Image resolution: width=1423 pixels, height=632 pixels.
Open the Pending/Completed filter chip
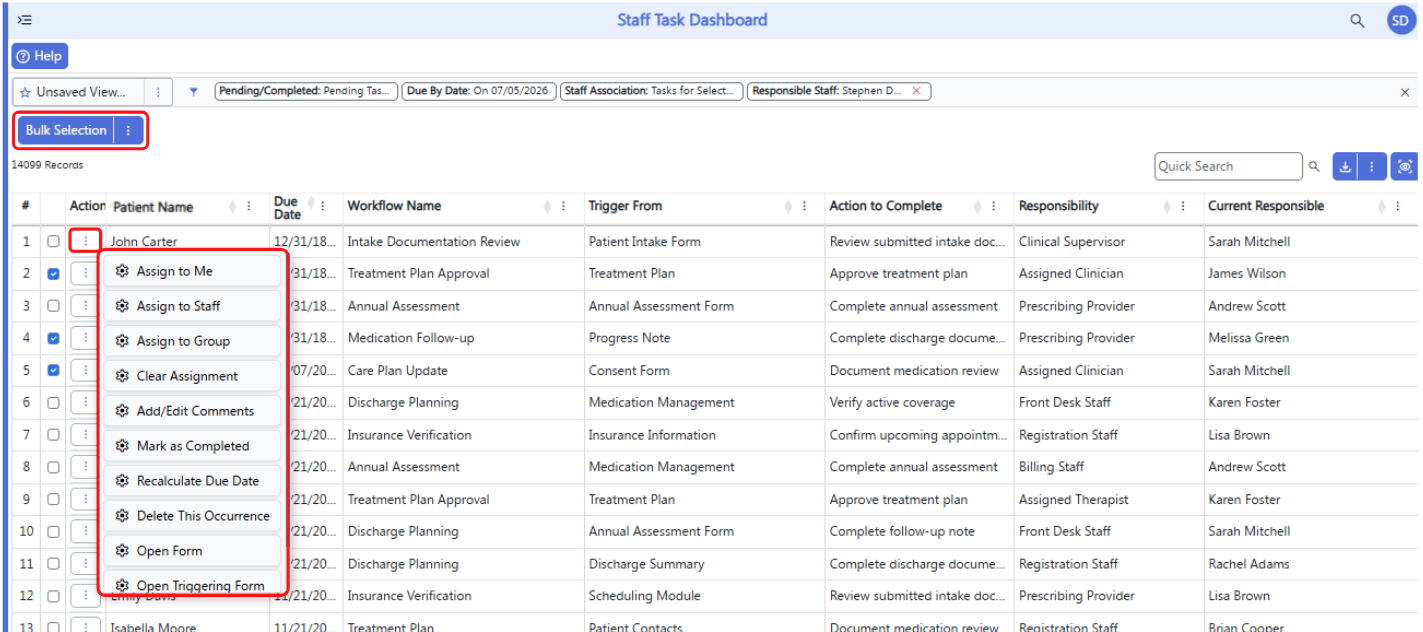tap(306, 91)
